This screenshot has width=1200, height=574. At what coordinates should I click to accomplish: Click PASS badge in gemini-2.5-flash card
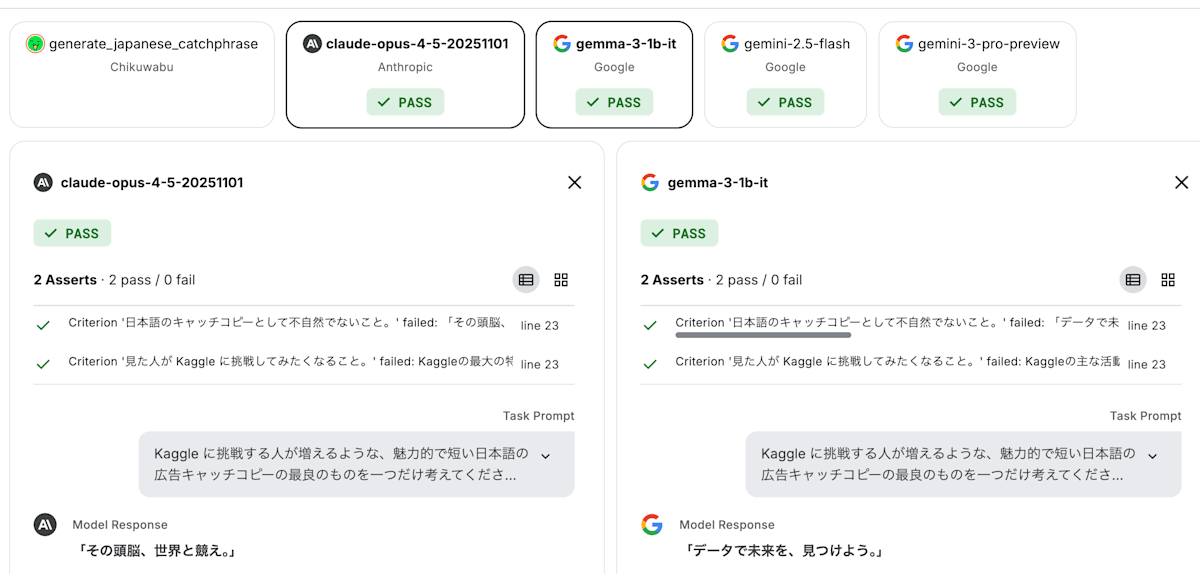(785, 102)
